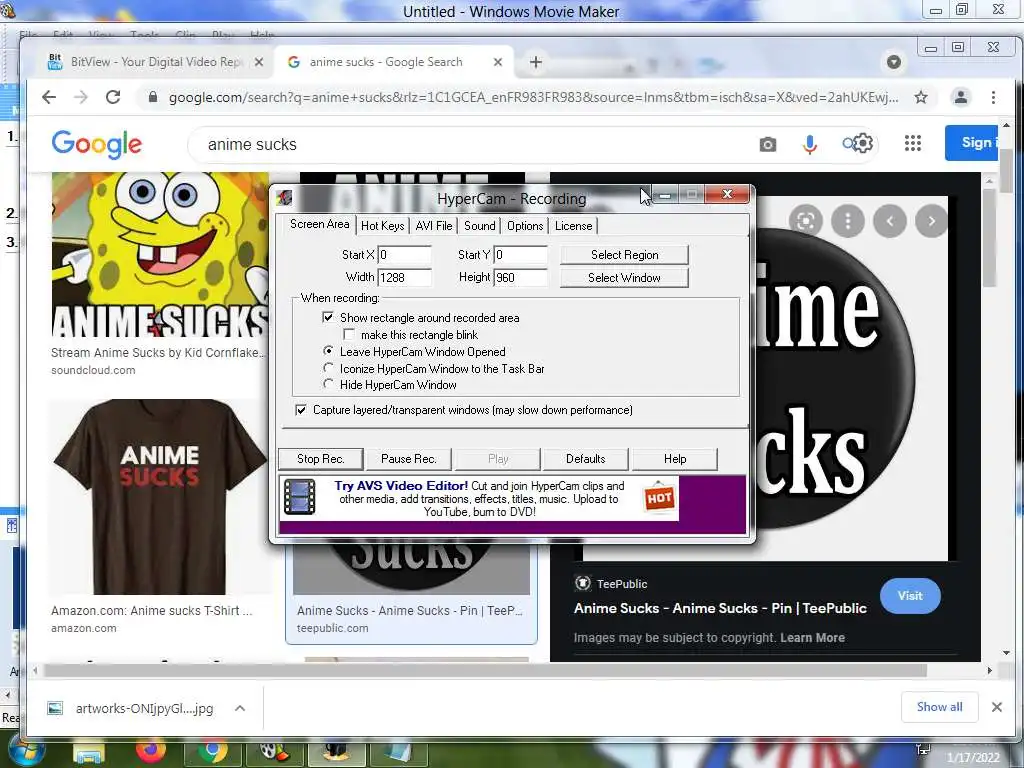Switch to Chrome on the taskbar
This screenshot has width=1024, height=768.
212,754
